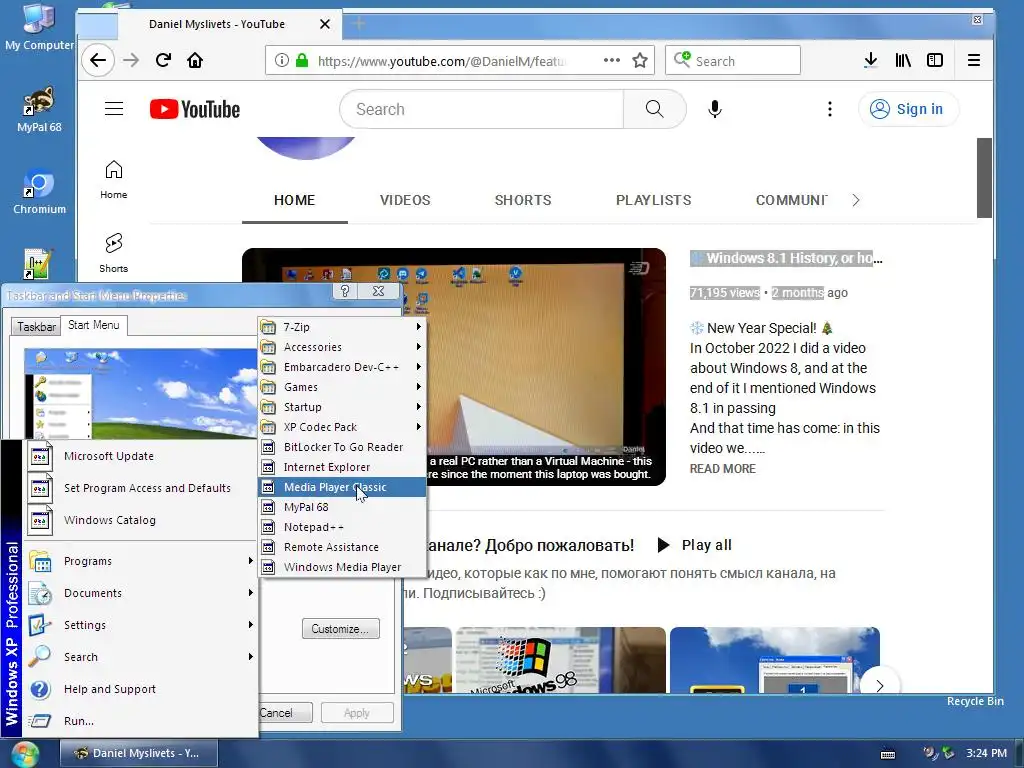Click the YouTube search magnifier button
This screenshot has width=1024, height=768.
tap(654, 109)
